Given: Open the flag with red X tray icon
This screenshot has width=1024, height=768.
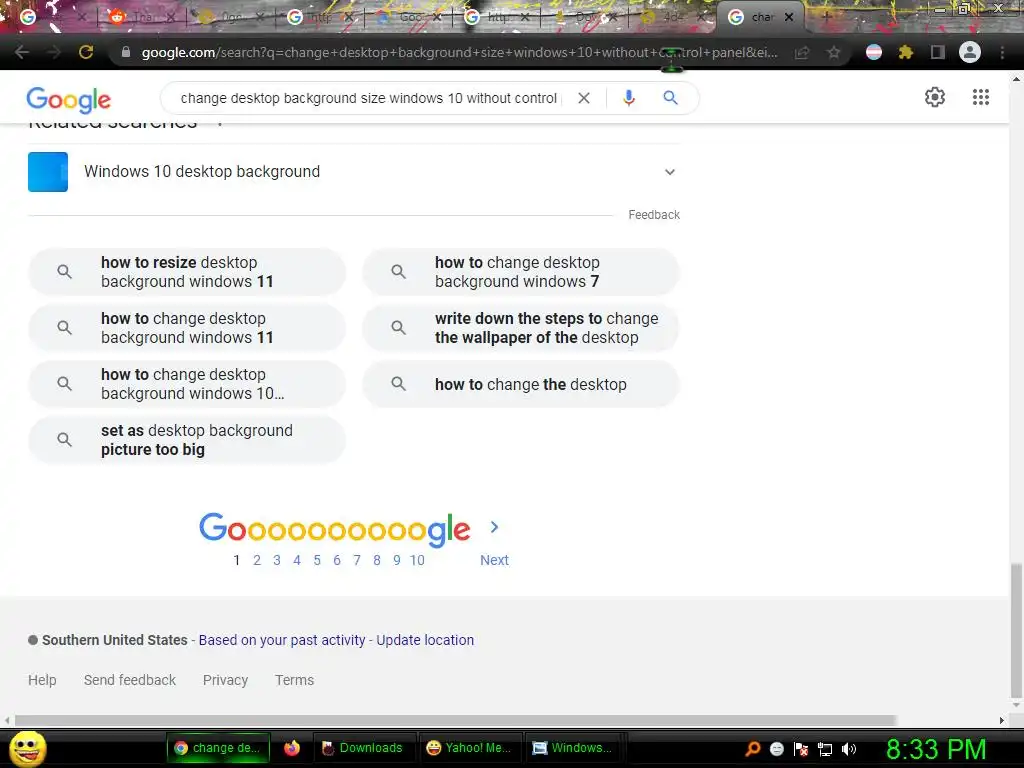Looking at the screenshot, I should click(x=801, y=749).
